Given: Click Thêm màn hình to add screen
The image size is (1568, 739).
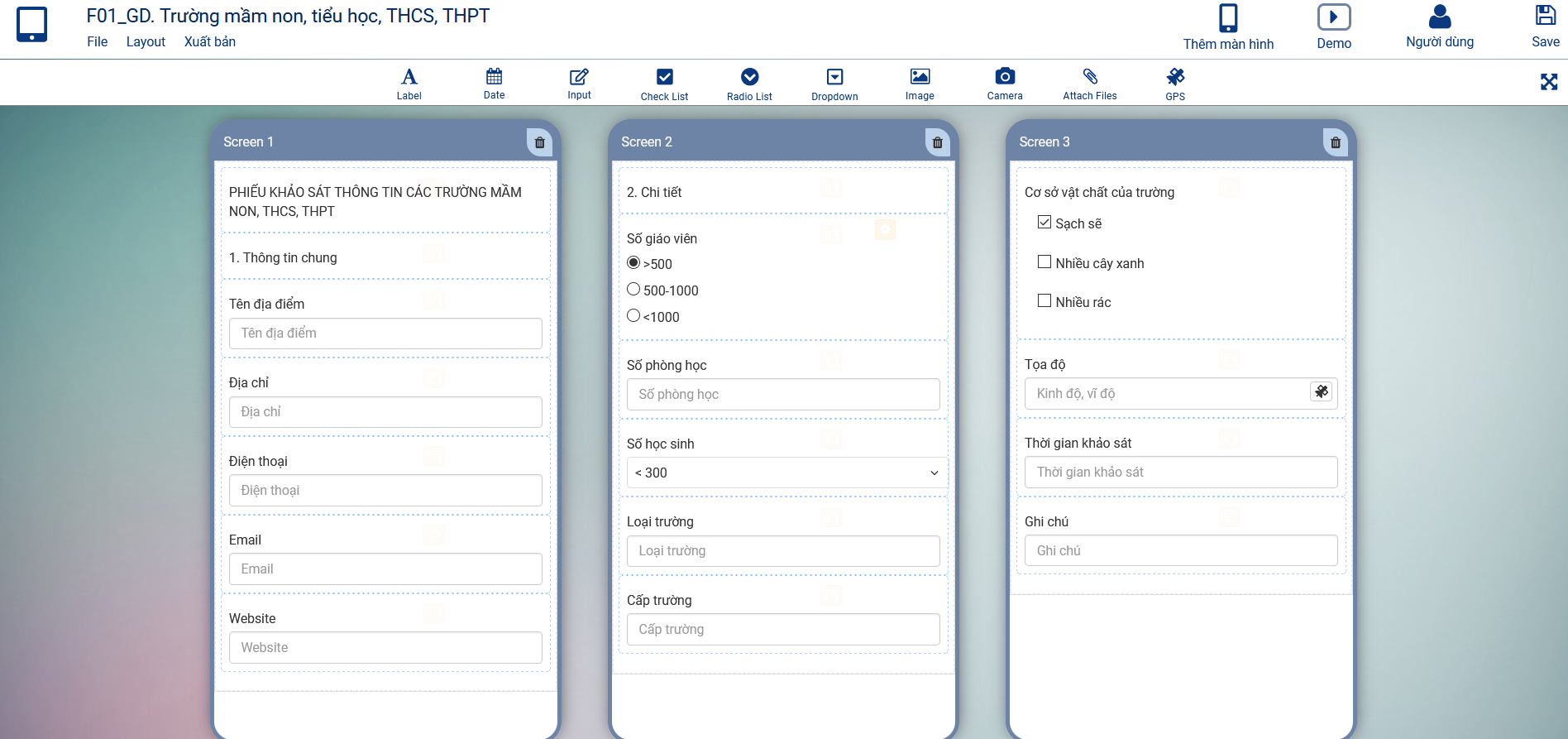Looking at the screenshot, I should coord(1227,27).
